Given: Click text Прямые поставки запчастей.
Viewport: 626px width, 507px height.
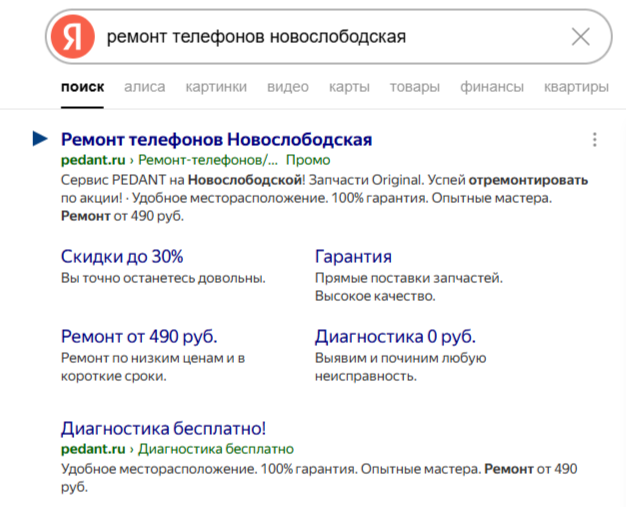Looking at the screenshot, I should coord(409,278).
